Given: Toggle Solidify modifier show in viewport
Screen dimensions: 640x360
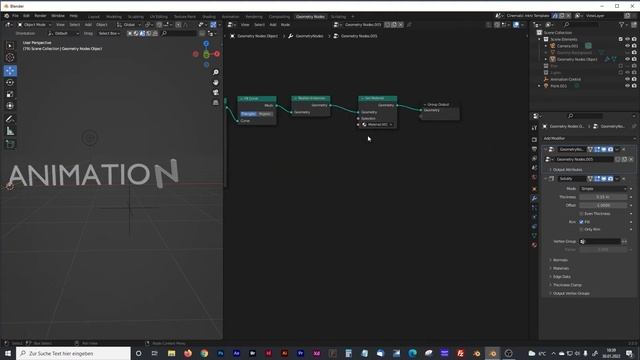Looking at the screenshot, I should coord(603,179).
